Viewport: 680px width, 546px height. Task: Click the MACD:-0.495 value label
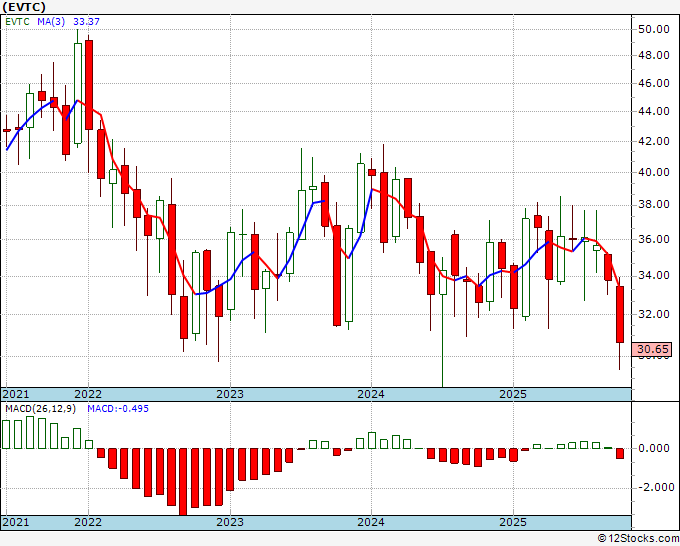tap(118, 409)
